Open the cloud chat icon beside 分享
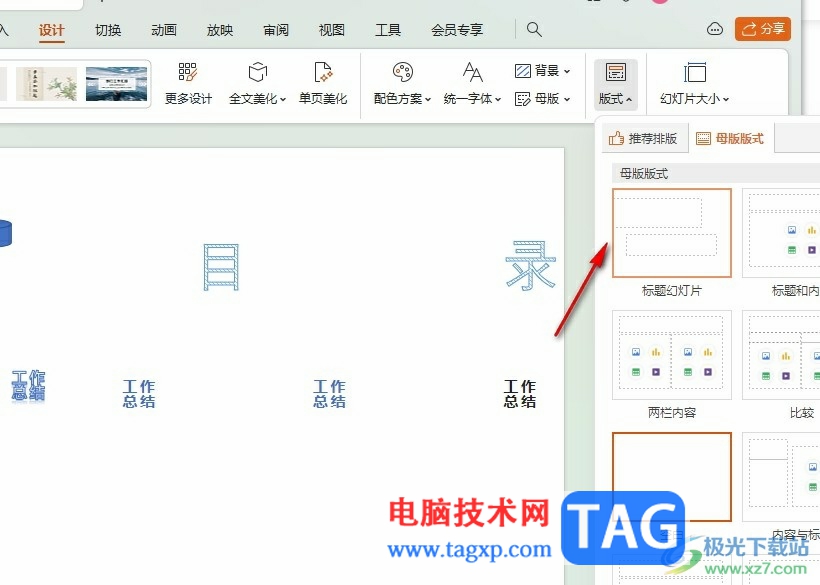The image size is (820, 585). pyautogui.click(x=715, y=29)
